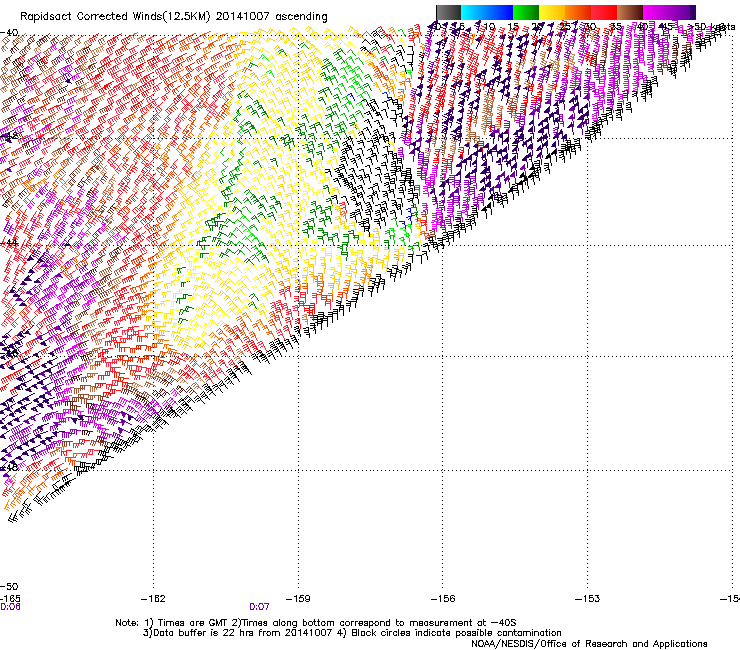Click the cyan-blue 5-15 knot legend segment

pyautogui.click(x=487, y=12)
